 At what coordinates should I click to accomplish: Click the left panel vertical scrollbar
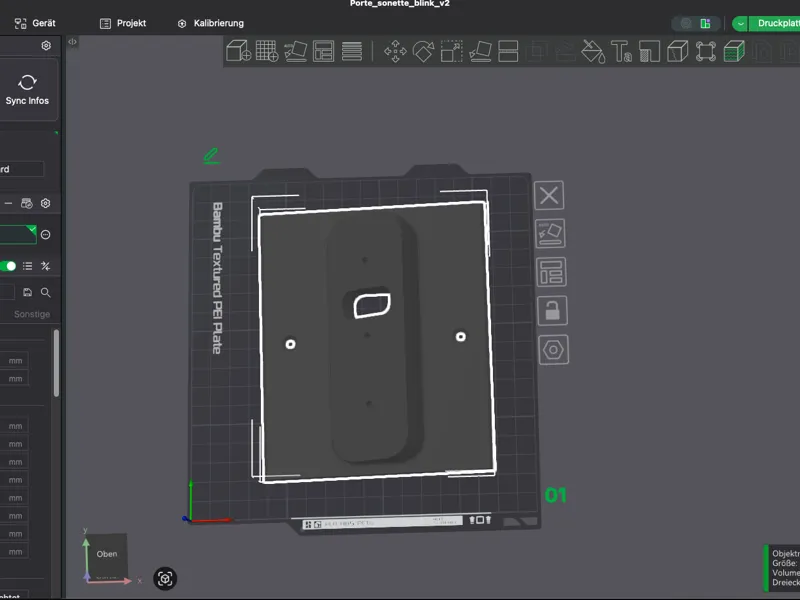pyautogui.click(x=56, y=363)
